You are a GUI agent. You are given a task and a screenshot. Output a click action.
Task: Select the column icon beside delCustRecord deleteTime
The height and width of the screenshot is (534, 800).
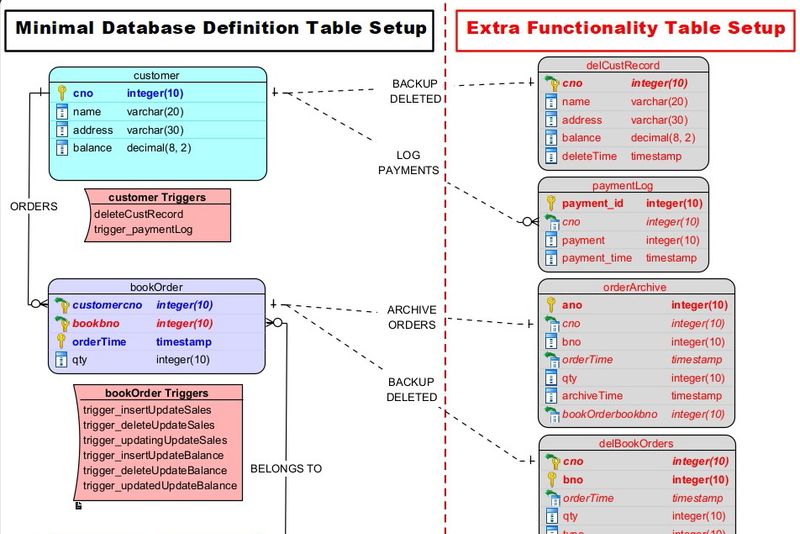(x=550, y=156)
